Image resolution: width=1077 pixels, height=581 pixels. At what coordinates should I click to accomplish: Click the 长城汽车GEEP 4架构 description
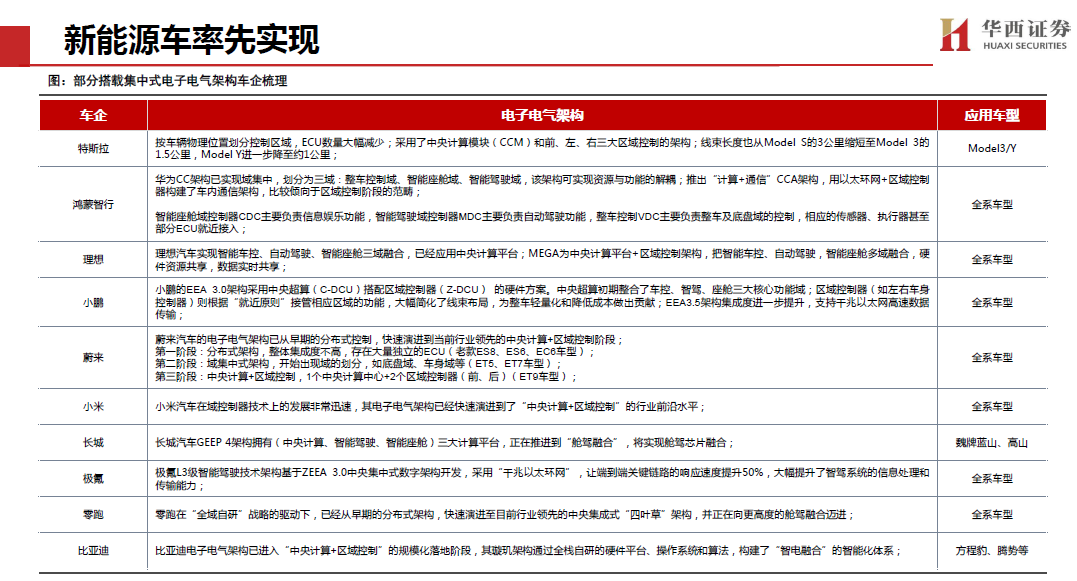[x=444, y=443]
